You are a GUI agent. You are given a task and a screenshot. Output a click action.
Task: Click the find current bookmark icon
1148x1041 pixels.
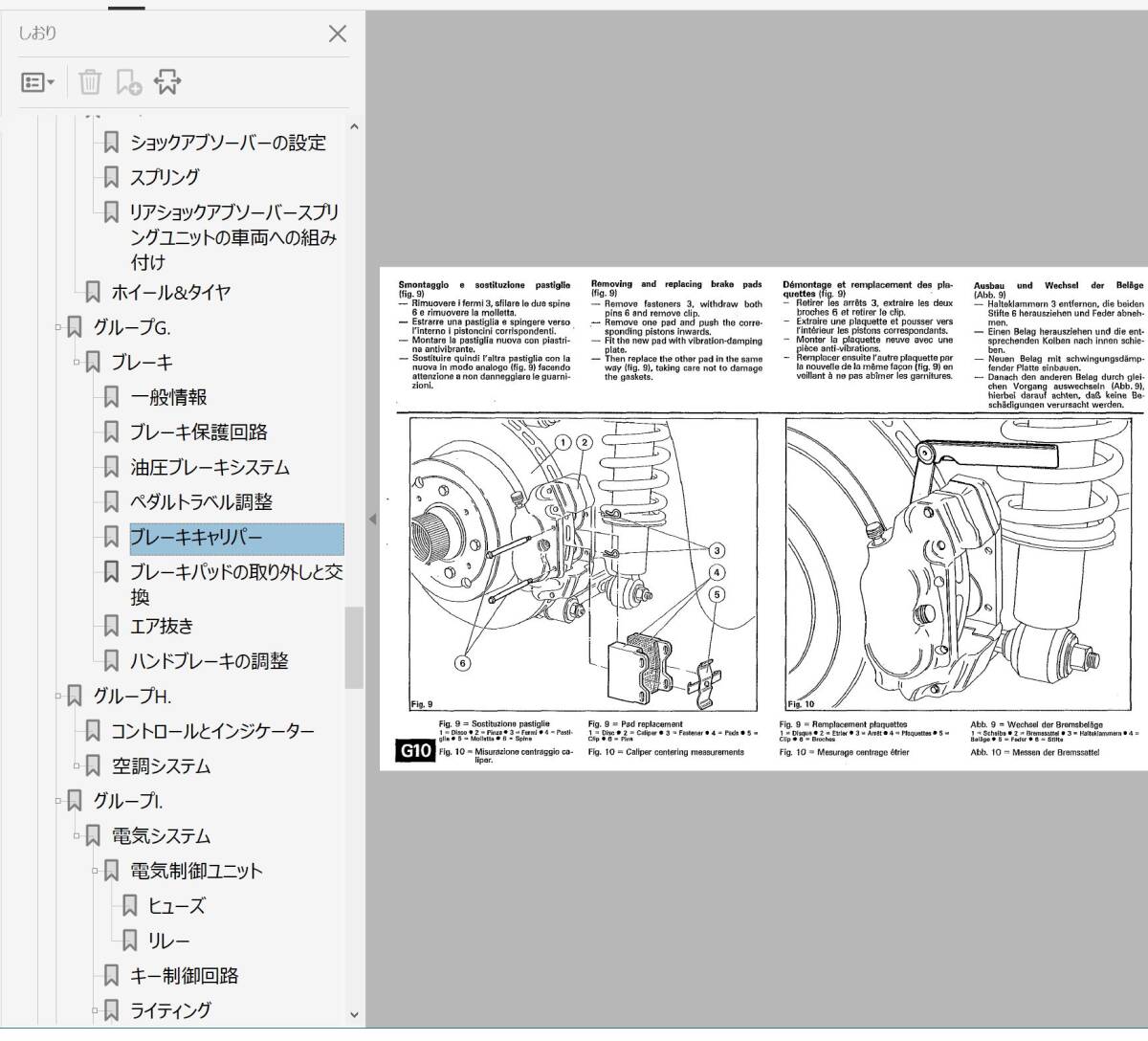click(x=167, y=82)
